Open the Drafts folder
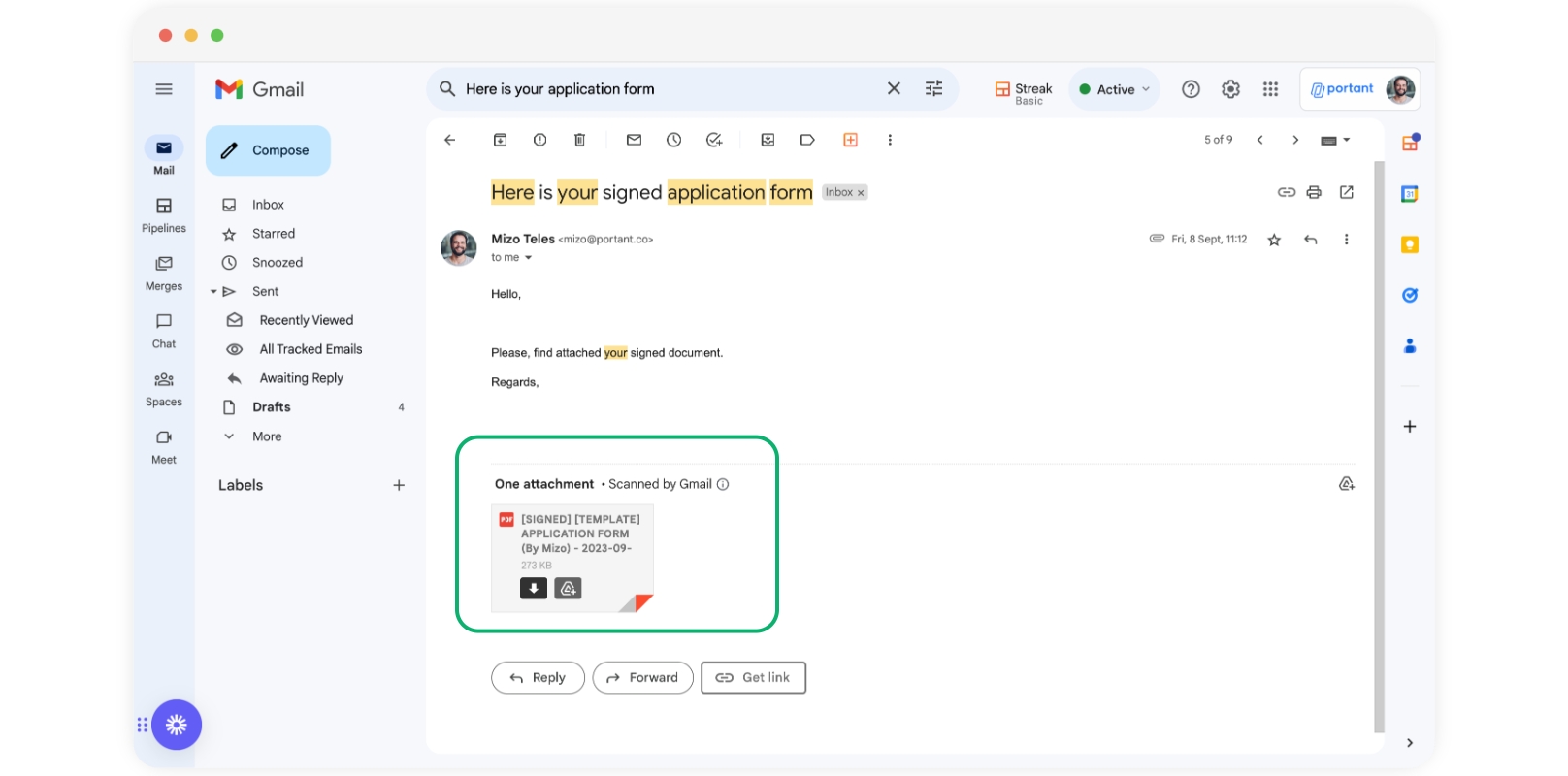 click(271, 407)
